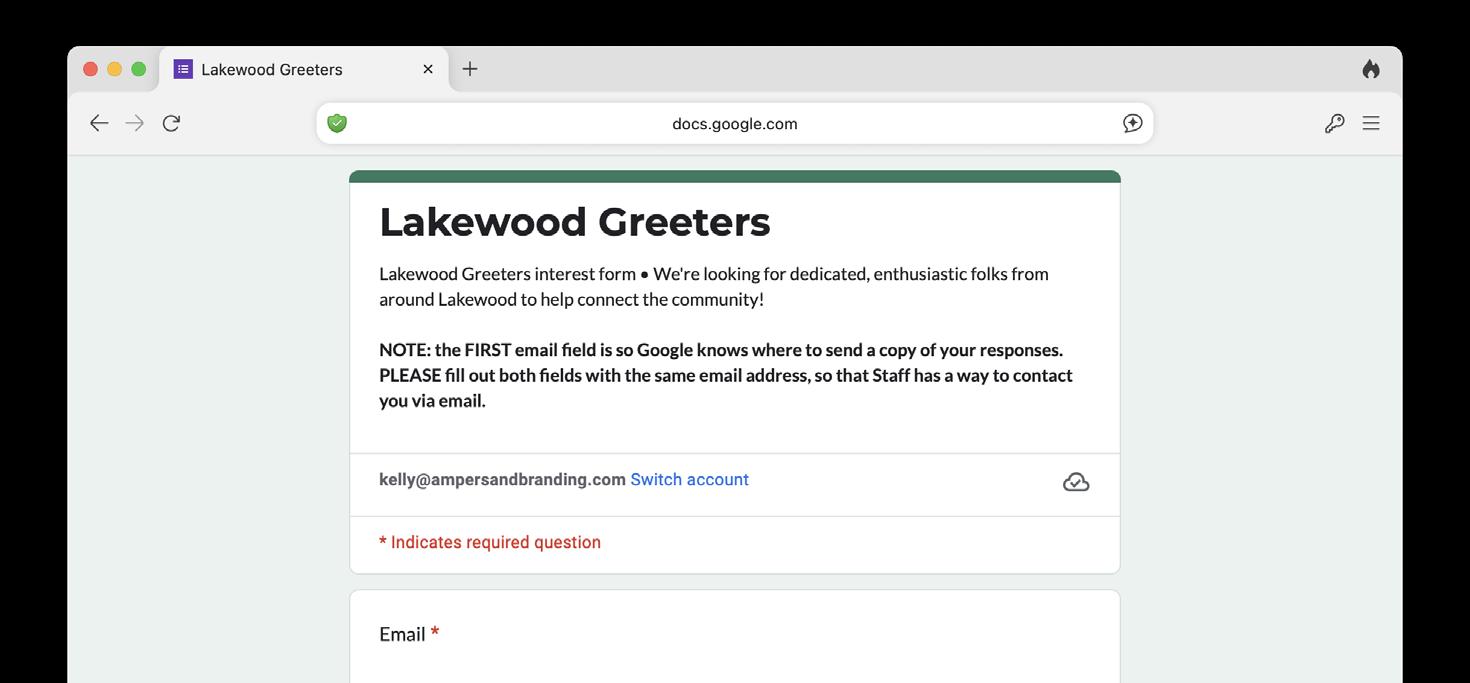
Task: Click the Google Forms favicon in tab
Action: coord(183,69)
